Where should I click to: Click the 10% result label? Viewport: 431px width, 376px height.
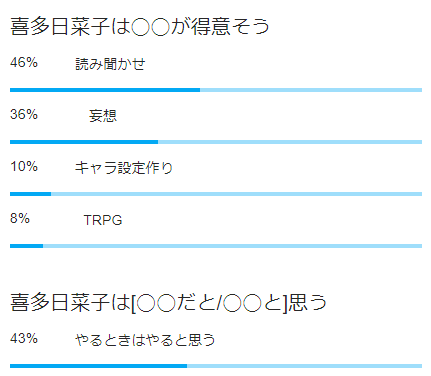point(24,166)
